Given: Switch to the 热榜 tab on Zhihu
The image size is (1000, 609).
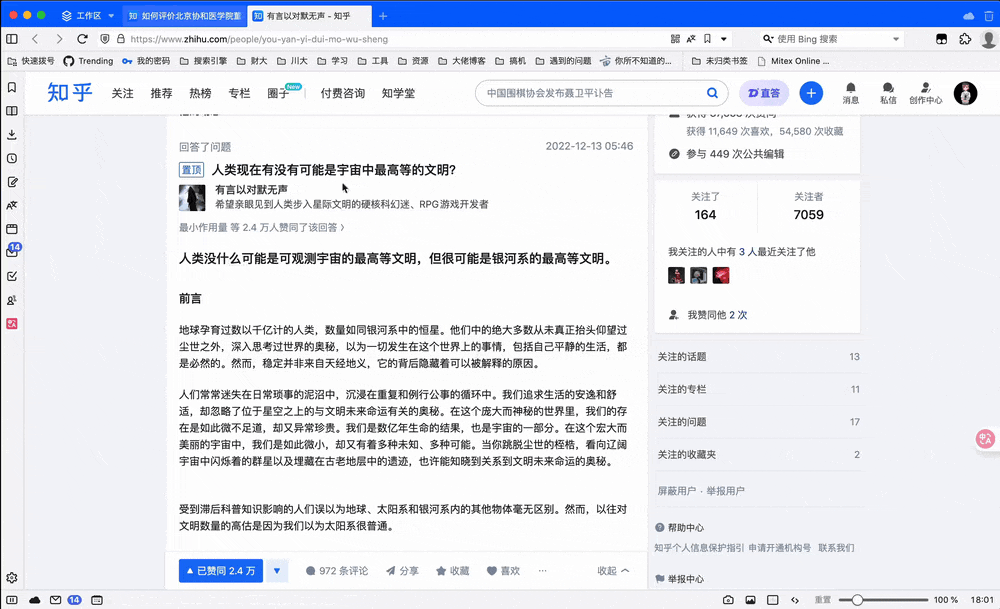Looking at the screenshot, I should (200, 93).
